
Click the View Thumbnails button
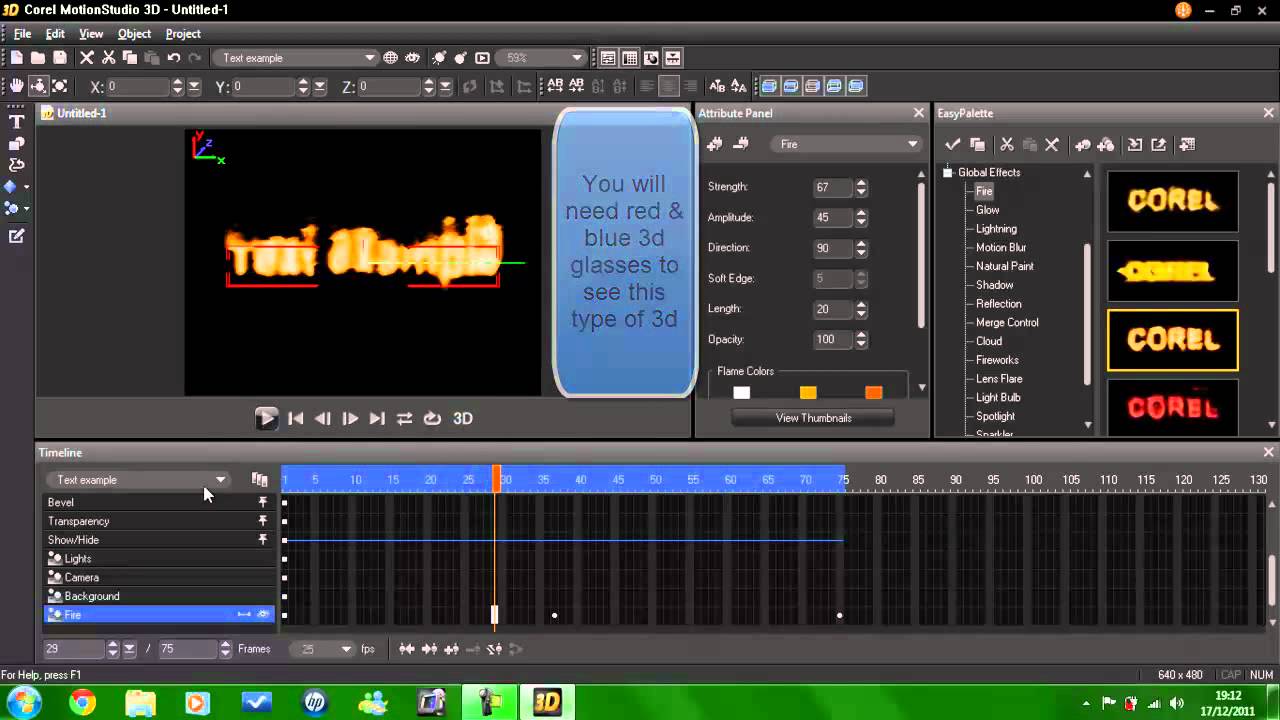[813, 418]
